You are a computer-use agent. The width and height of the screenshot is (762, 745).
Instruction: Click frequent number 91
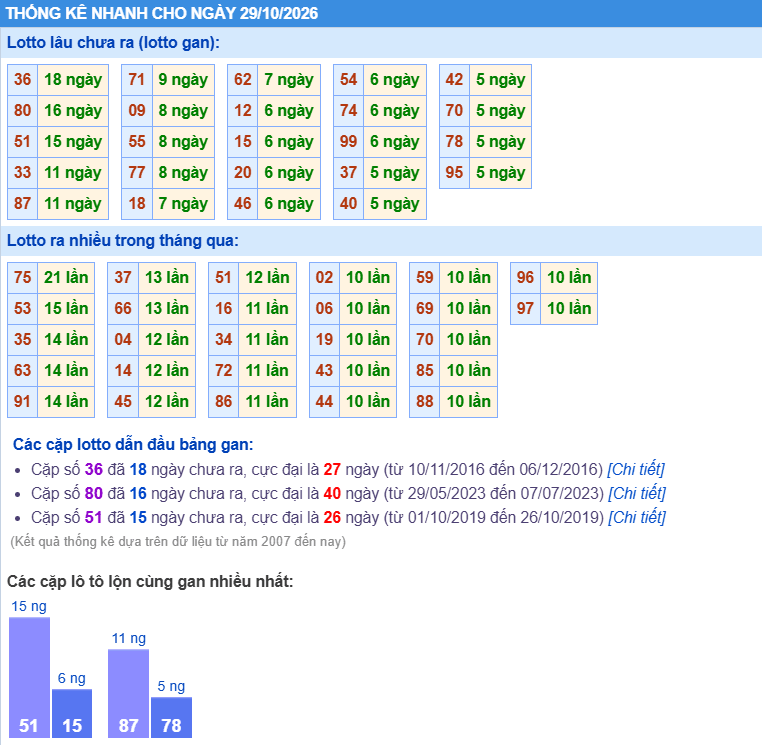[23, 402]
